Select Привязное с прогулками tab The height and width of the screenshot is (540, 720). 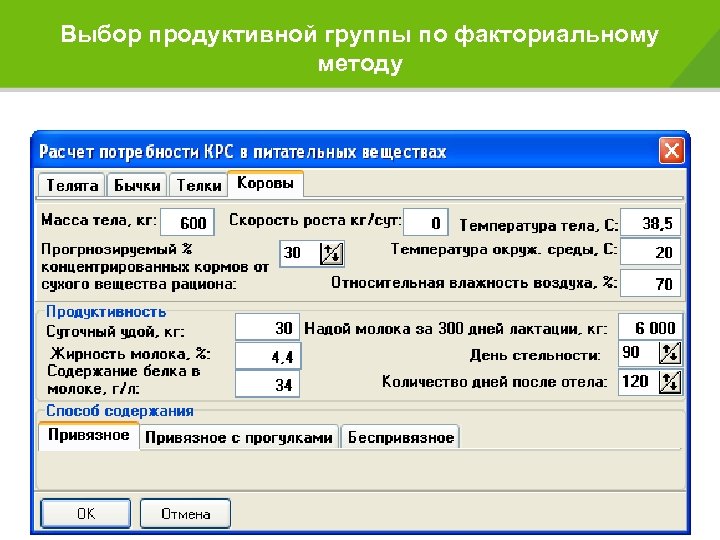[239, 437]
